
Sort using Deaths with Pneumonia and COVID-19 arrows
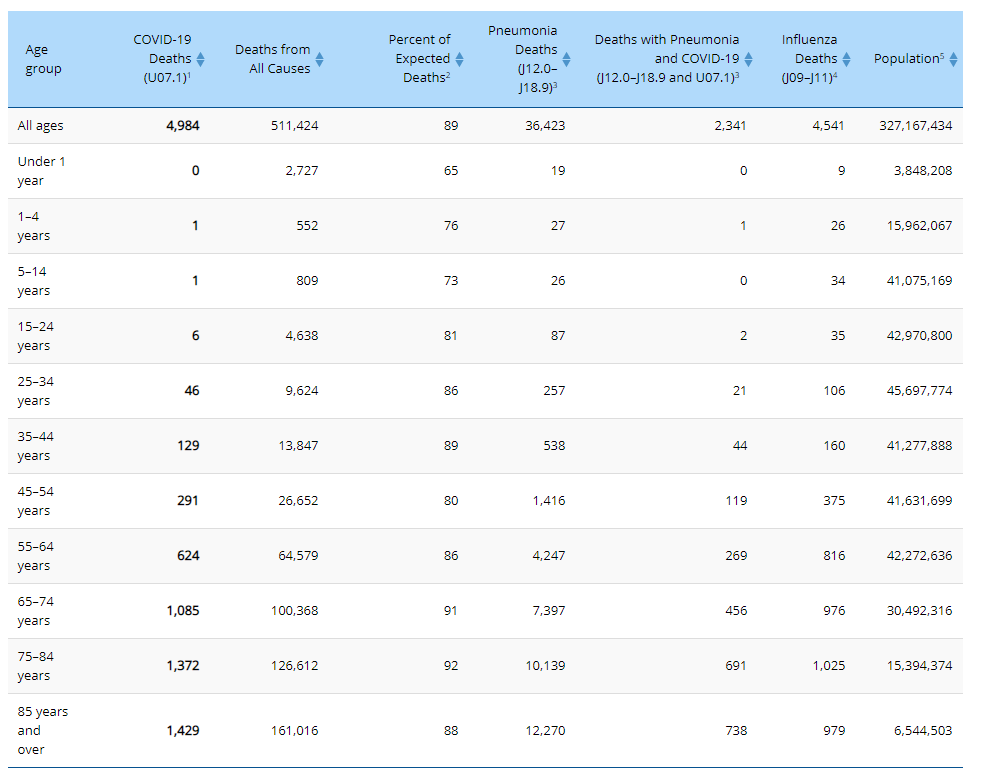coord(748,59)
